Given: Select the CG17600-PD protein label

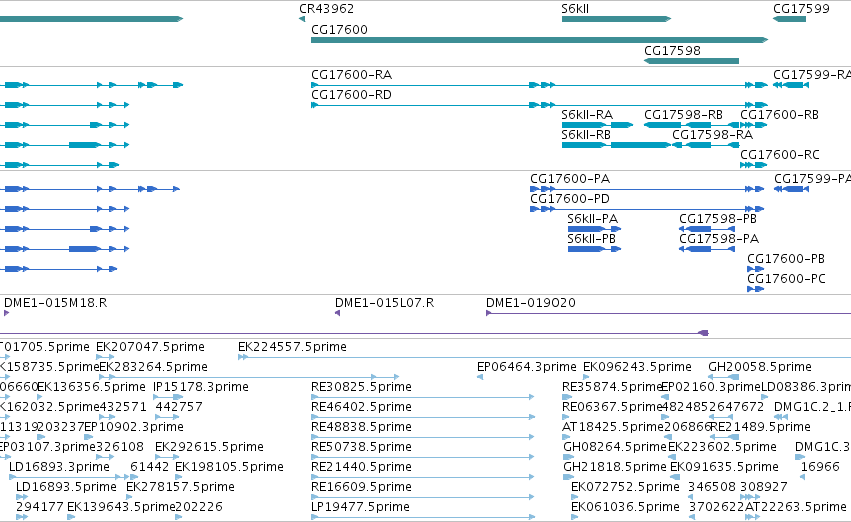Looking at the screenshot, I should [570, 199].
